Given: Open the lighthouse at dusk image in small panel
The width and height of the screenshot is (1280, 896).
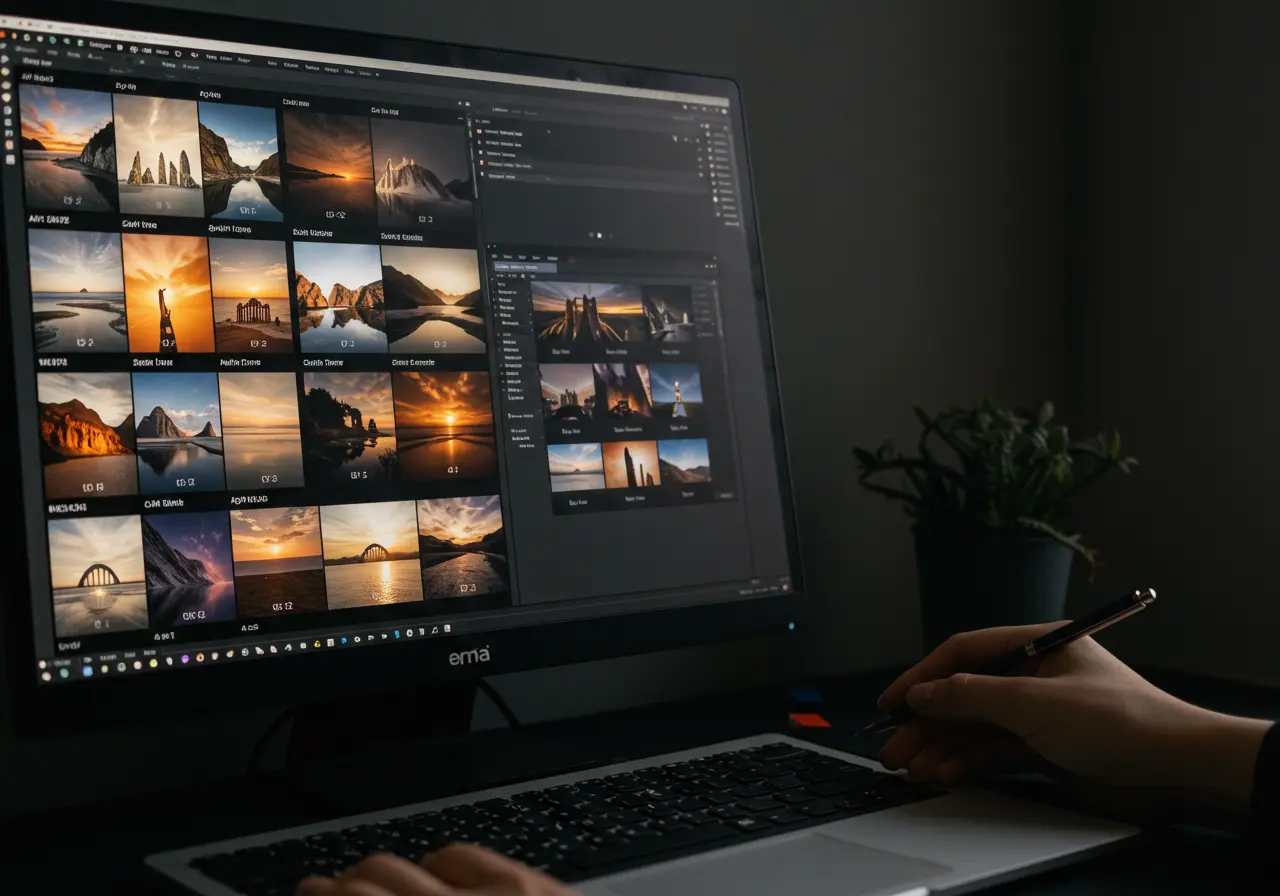Looking at the screenshot, I should pos(676,390).
